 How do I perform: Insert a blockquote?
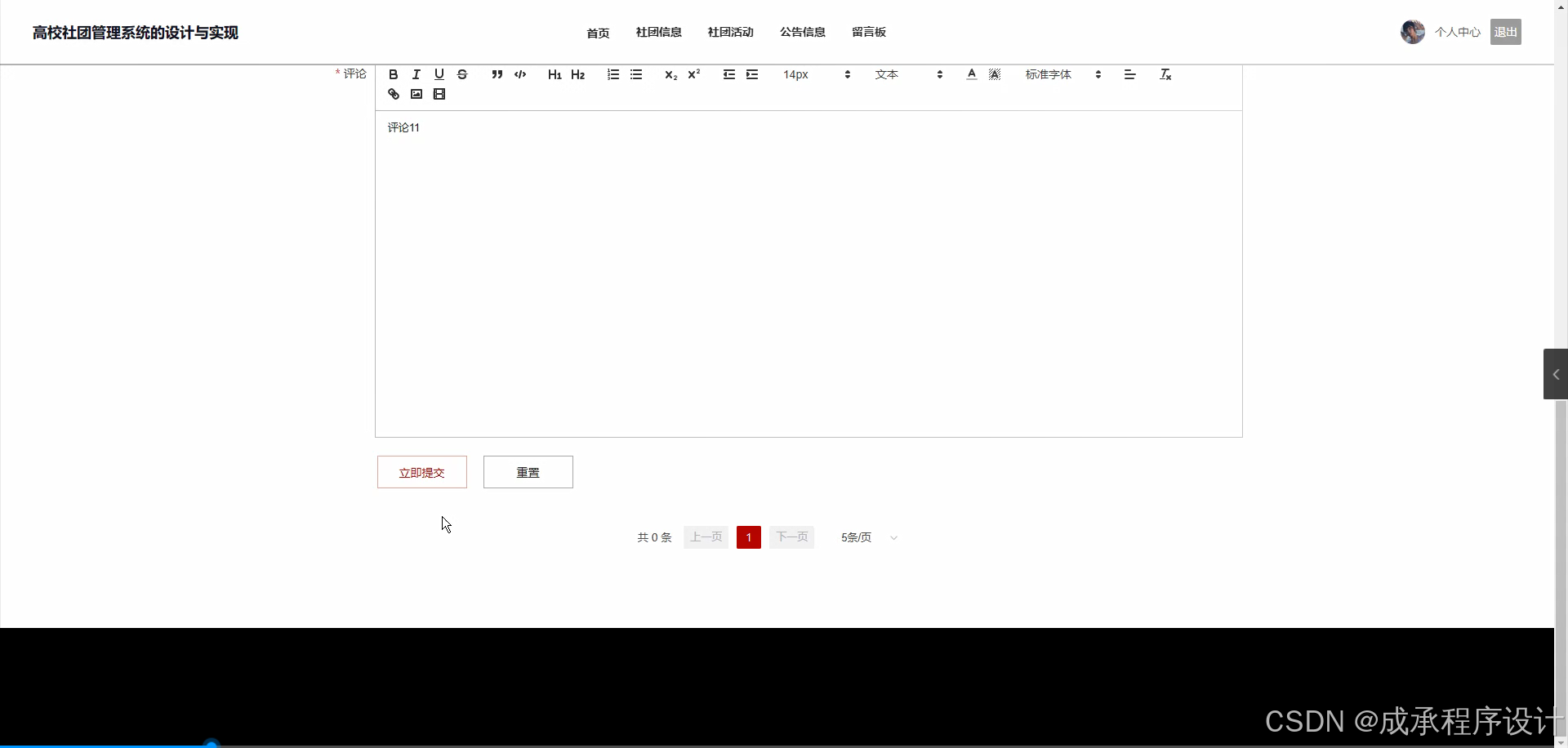tap(497, 74)
